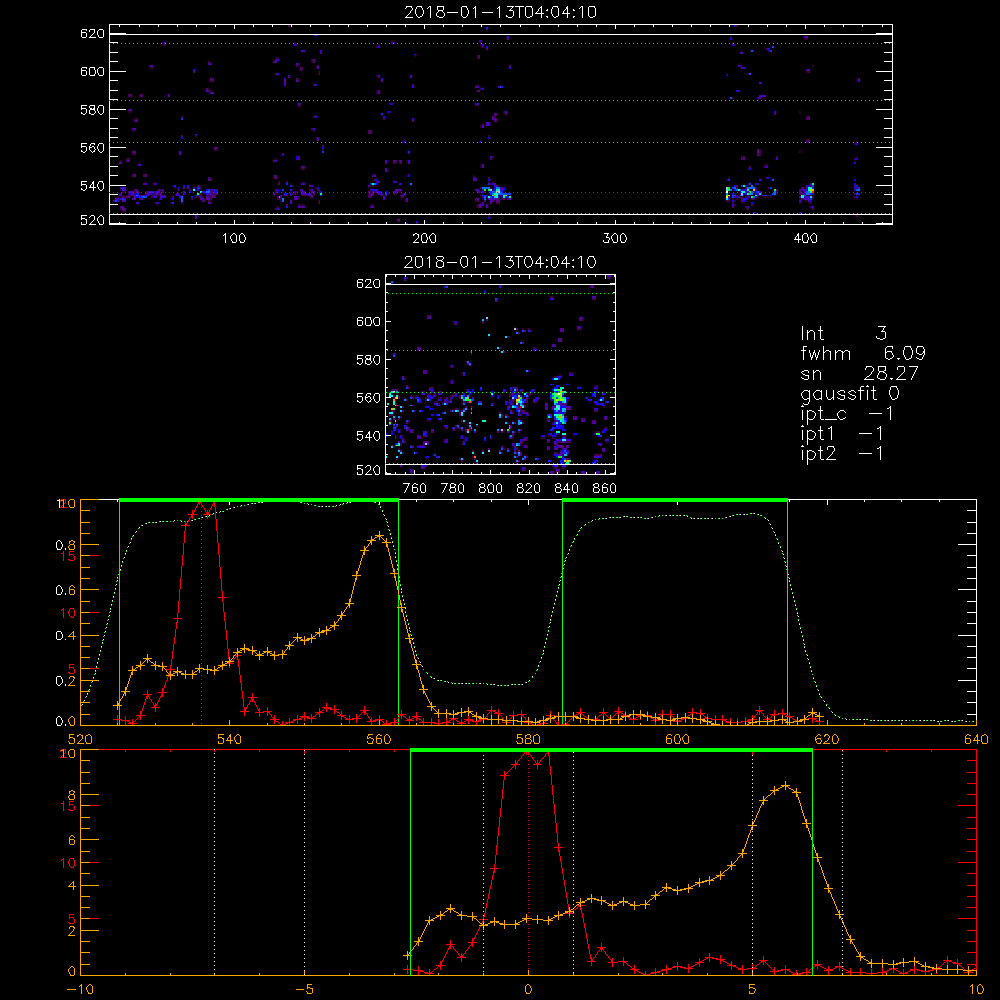The width and height of the screenshot is (1000, 1000).
Task: Click x-axis label 560 of third plot
Action: click(x=379, y=739)
